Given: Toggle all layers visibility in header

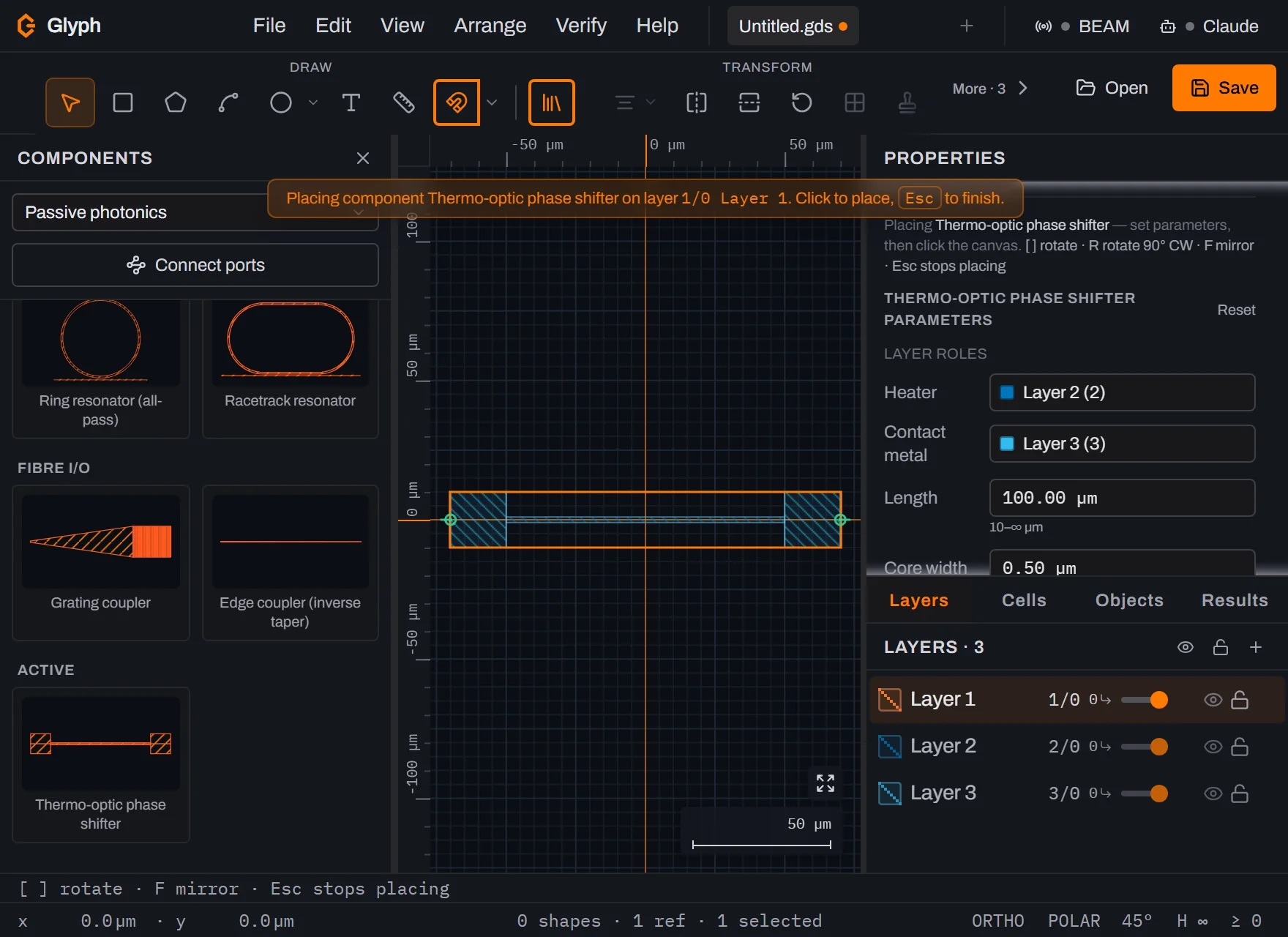Looking at the screenshot, I should [1186, 647].
